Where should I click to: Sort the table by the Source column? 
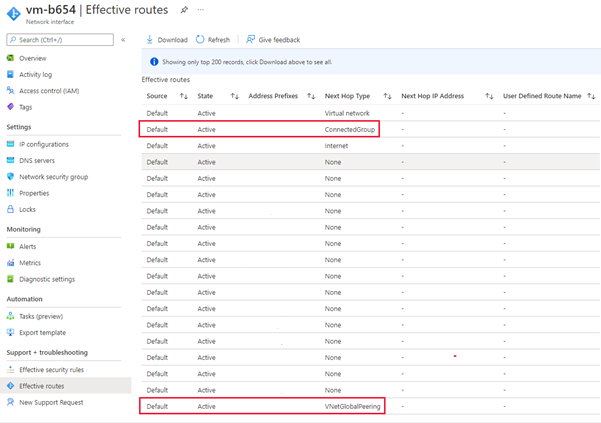[x=183, y=96]
